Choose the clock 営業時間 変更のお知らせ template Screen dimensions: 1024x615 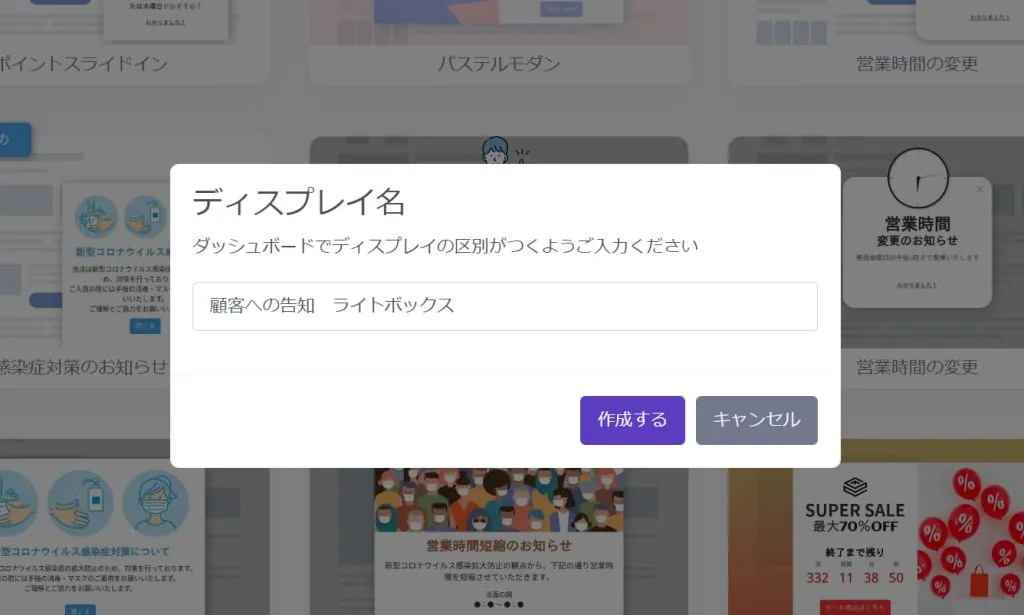tap(916, 228)
